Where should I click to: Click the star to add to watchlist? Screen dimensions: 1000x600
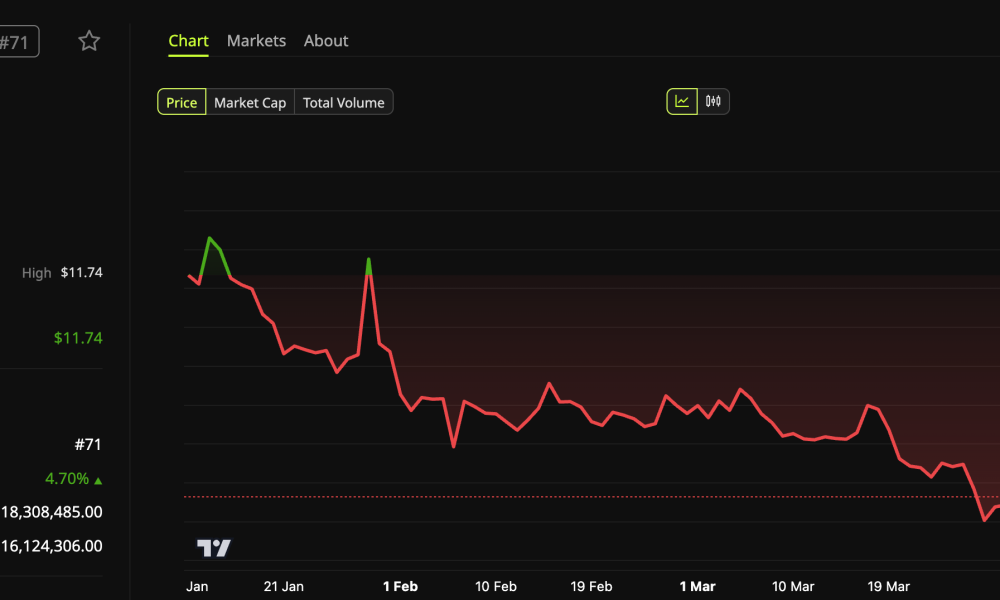click(x=88, y=41)
